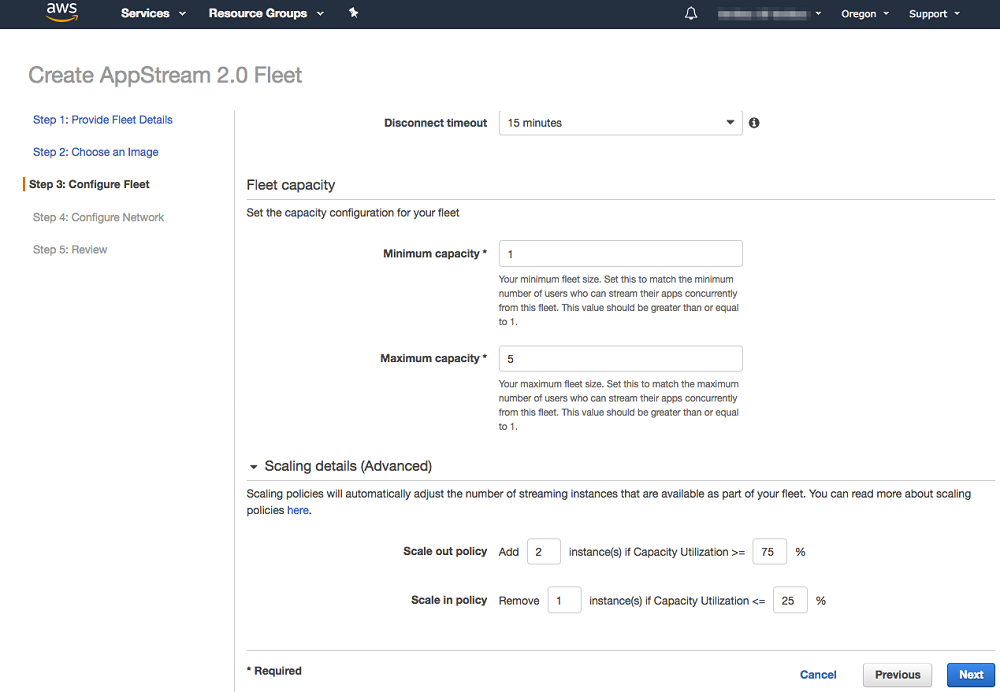This screenshot has width=1000, height=692.
Task: Click the 'Scale out policy' label
Action: 445,551
